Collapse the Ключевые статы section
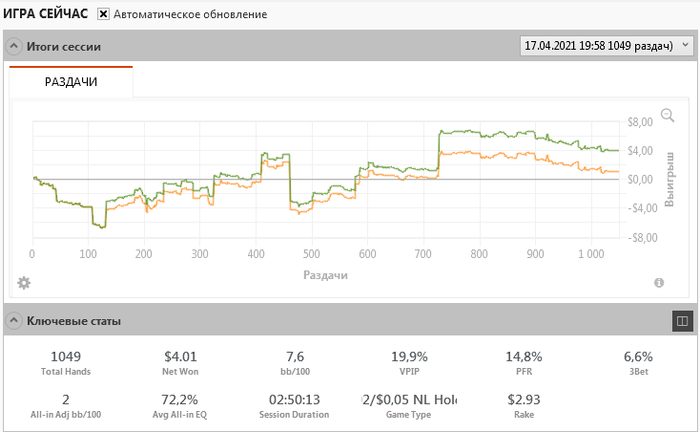This screenshot has width=700, height=432. [x=14, y=321]
